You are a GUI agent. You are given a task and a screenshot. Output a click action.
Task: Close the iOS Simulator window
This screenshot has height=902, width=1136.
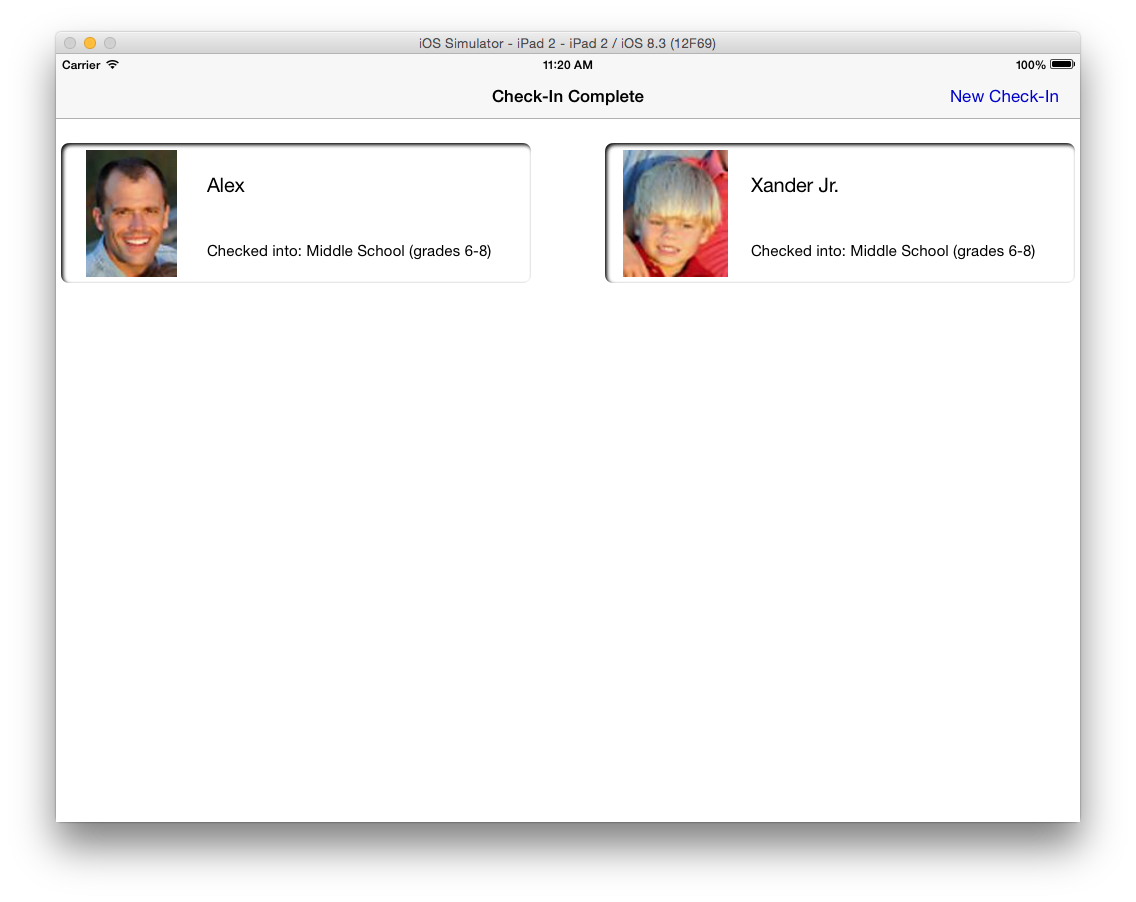(x=70, y=43)
